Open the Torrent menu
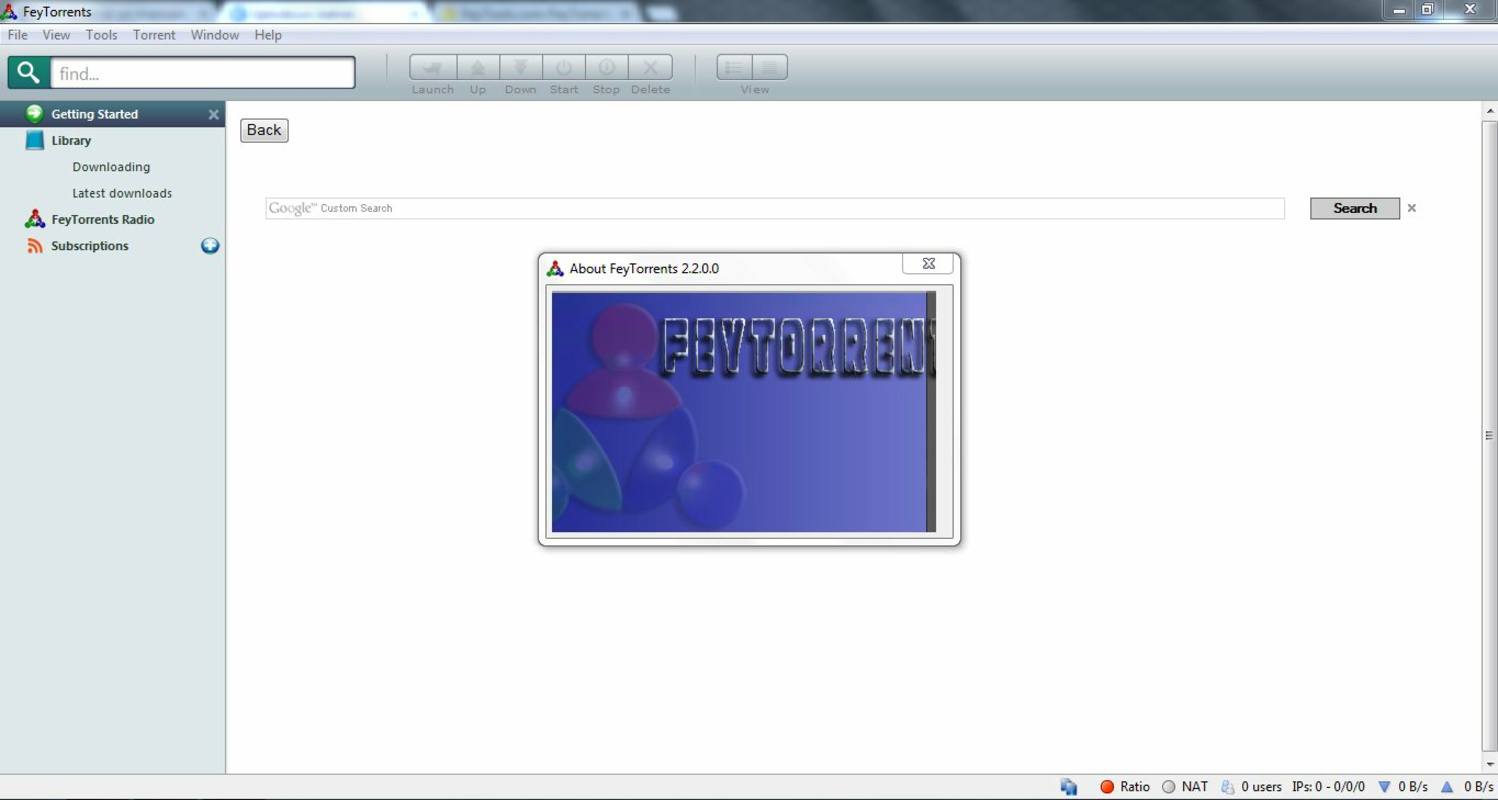 click(x=154, y=35)
